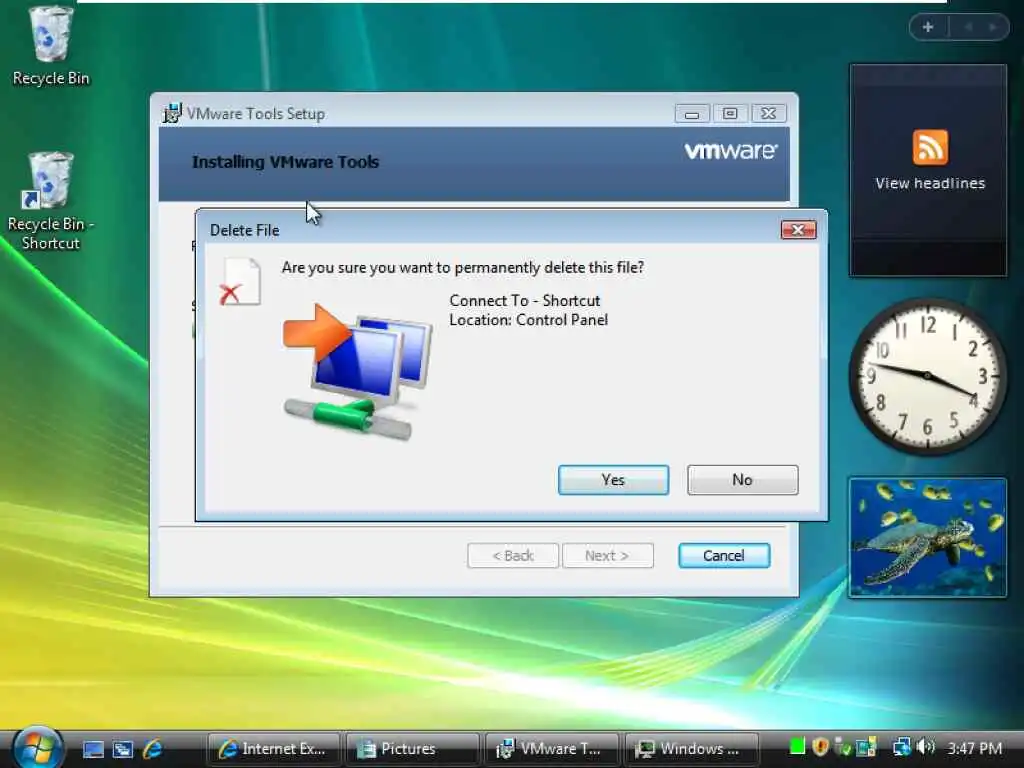
Task: Confirm deletion with the Yes button
Action: tap(613, 480)
